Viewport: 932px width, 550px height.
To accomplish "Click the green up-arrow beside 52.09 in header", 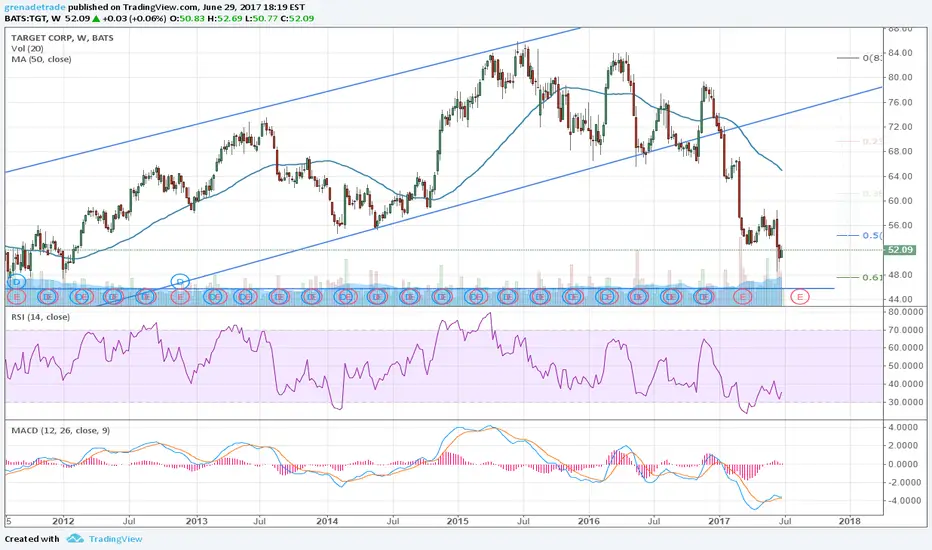I will (x=96, y=18).
